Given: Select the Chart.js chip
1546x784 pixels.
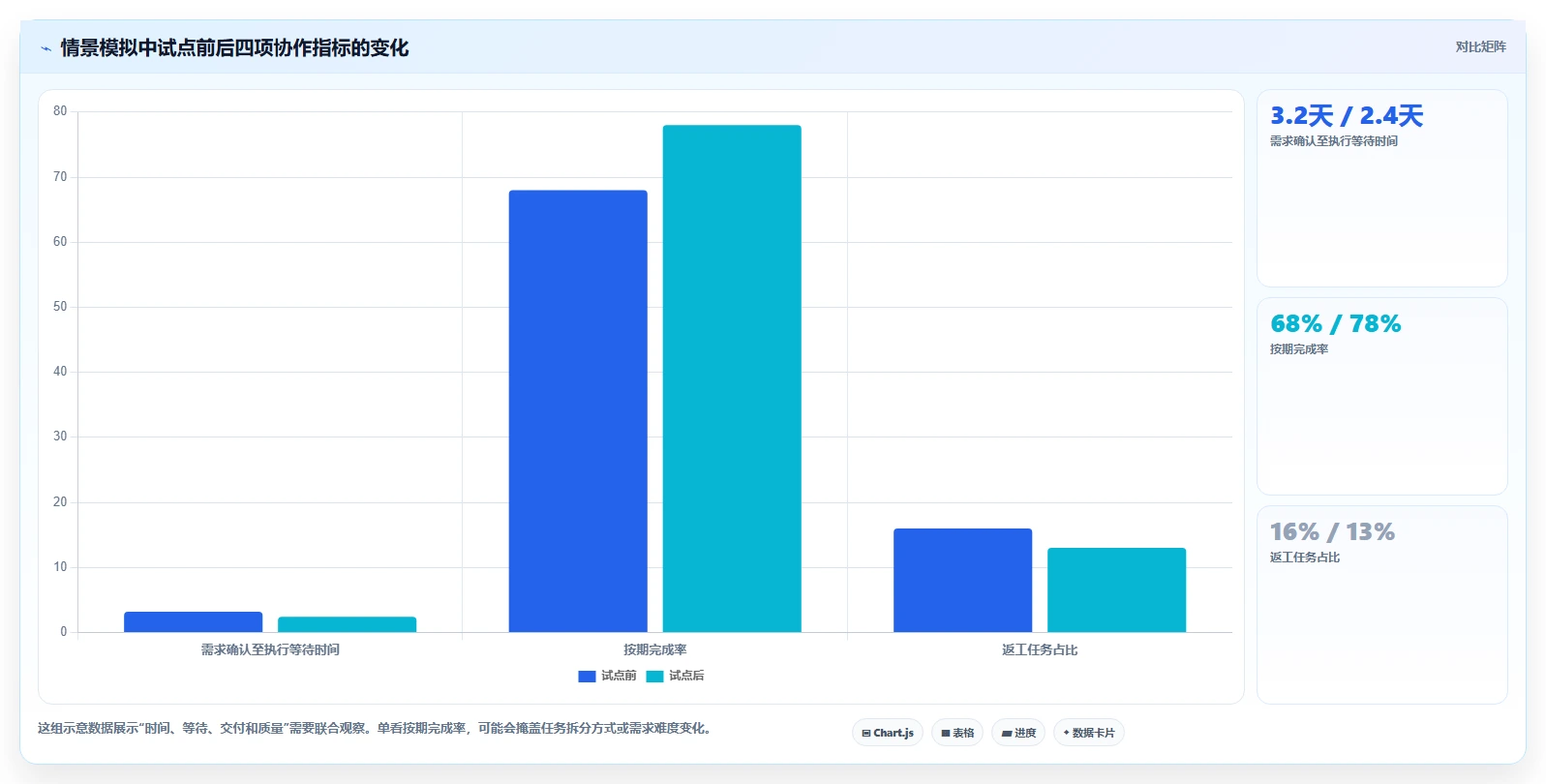Looking at the screenshot, I should click(888, 733).
